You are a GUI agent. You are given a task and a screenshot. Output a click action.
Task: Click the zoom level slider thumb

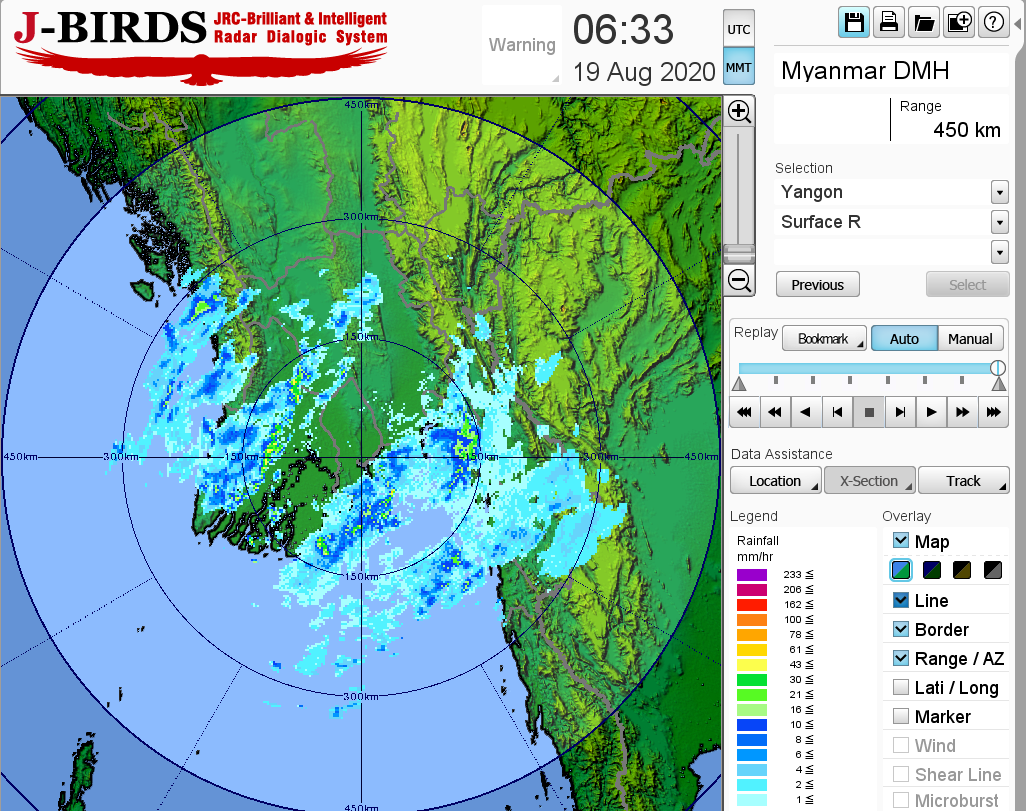click(739, 253)
